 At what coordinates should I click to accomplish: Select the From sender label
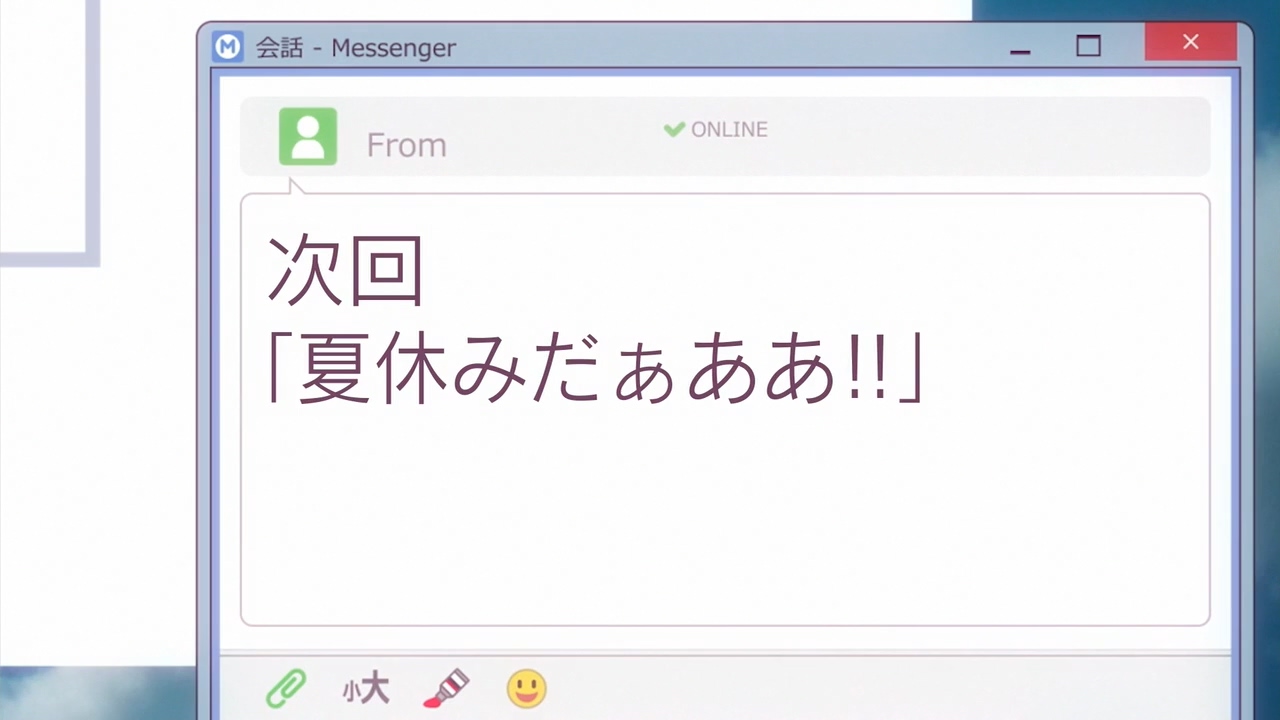(406, 146)
